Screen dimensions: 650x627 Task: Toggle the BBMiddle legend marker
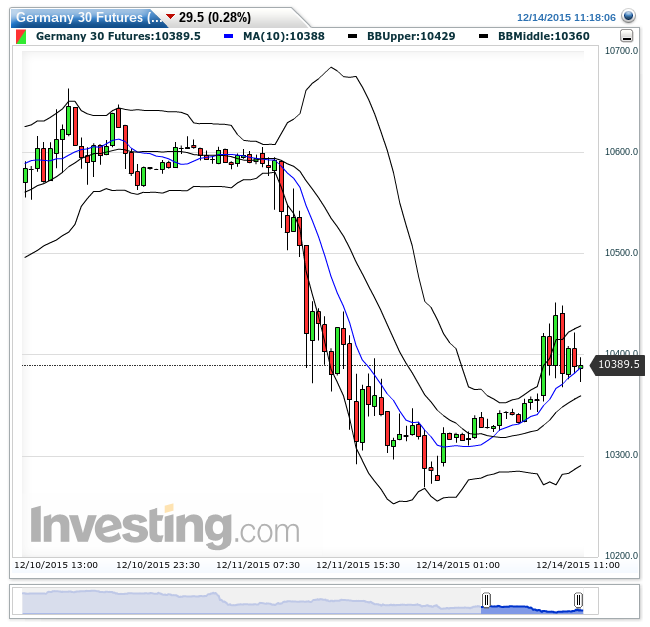(483, 36)
